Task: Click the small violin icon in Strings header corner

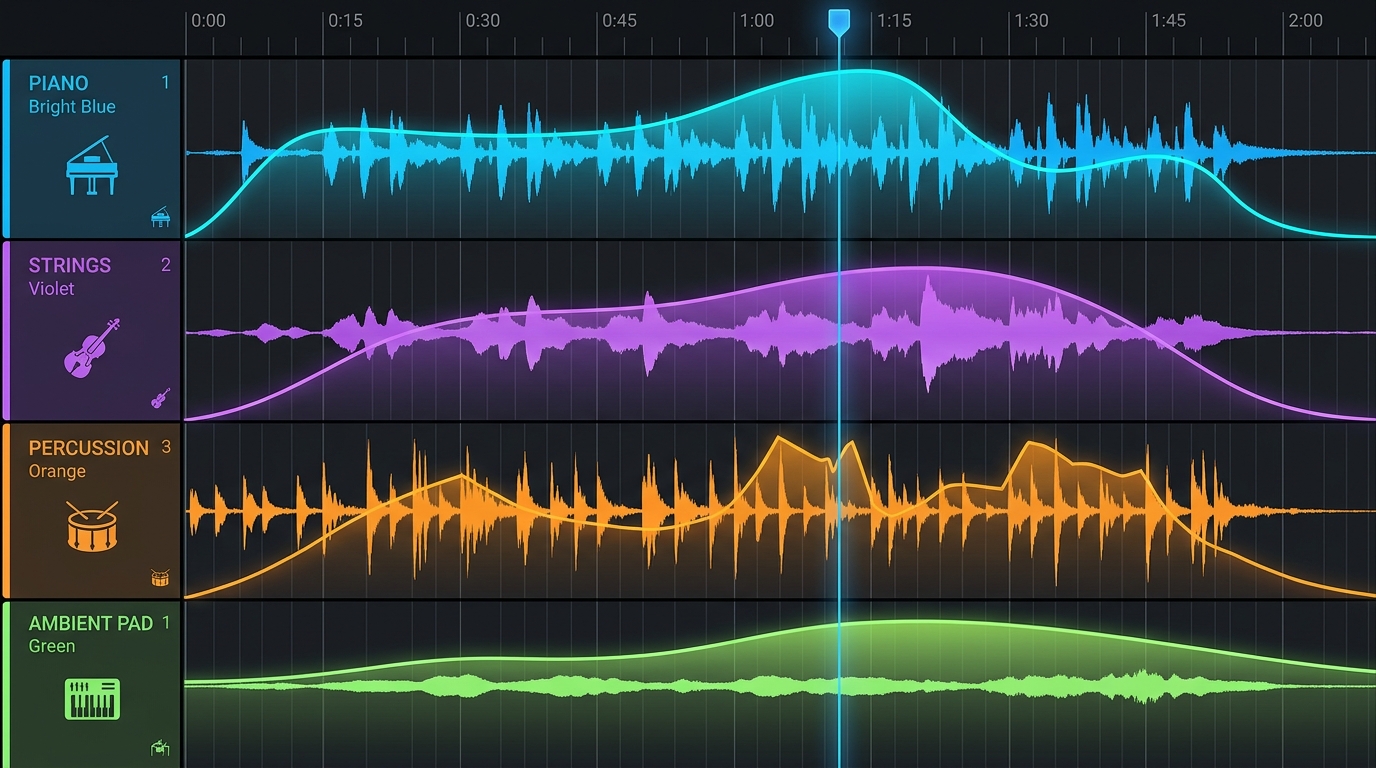Action: pyautogui.click(x=160, y=398)
